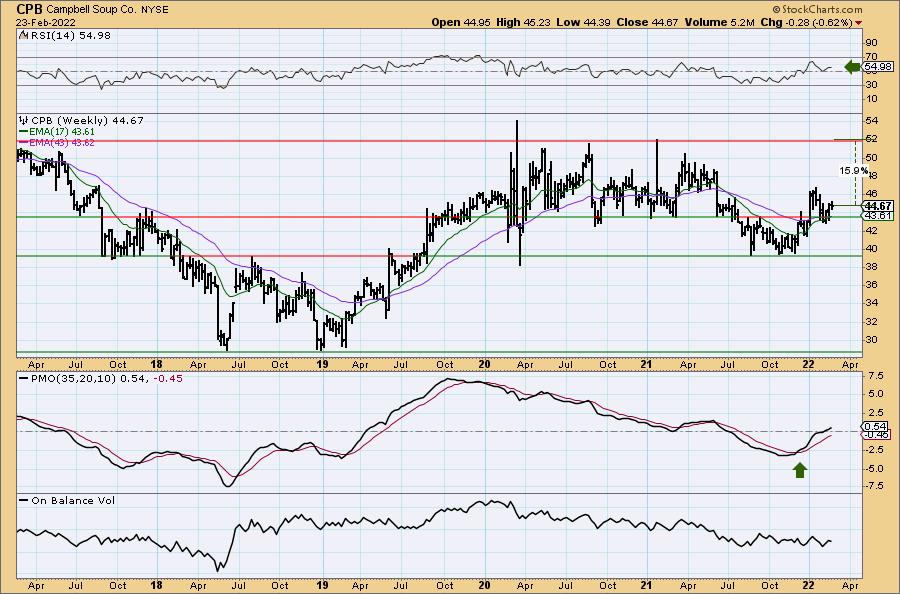Click the -5.0 level on PMO axis
This screenshot has width=900, height=594.
point(875,469)
